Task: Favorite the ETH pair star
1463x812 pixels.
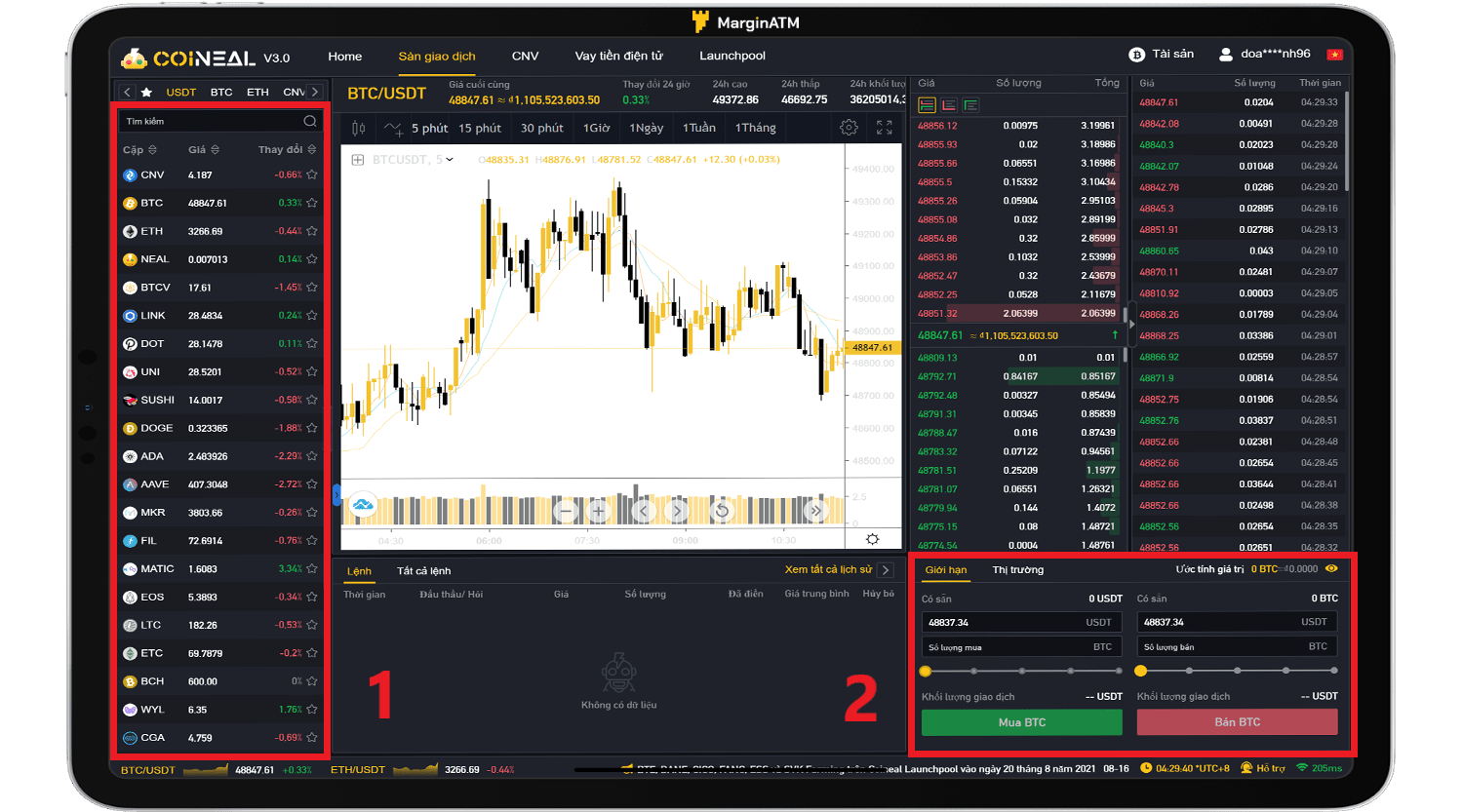Action: (312, 231)
